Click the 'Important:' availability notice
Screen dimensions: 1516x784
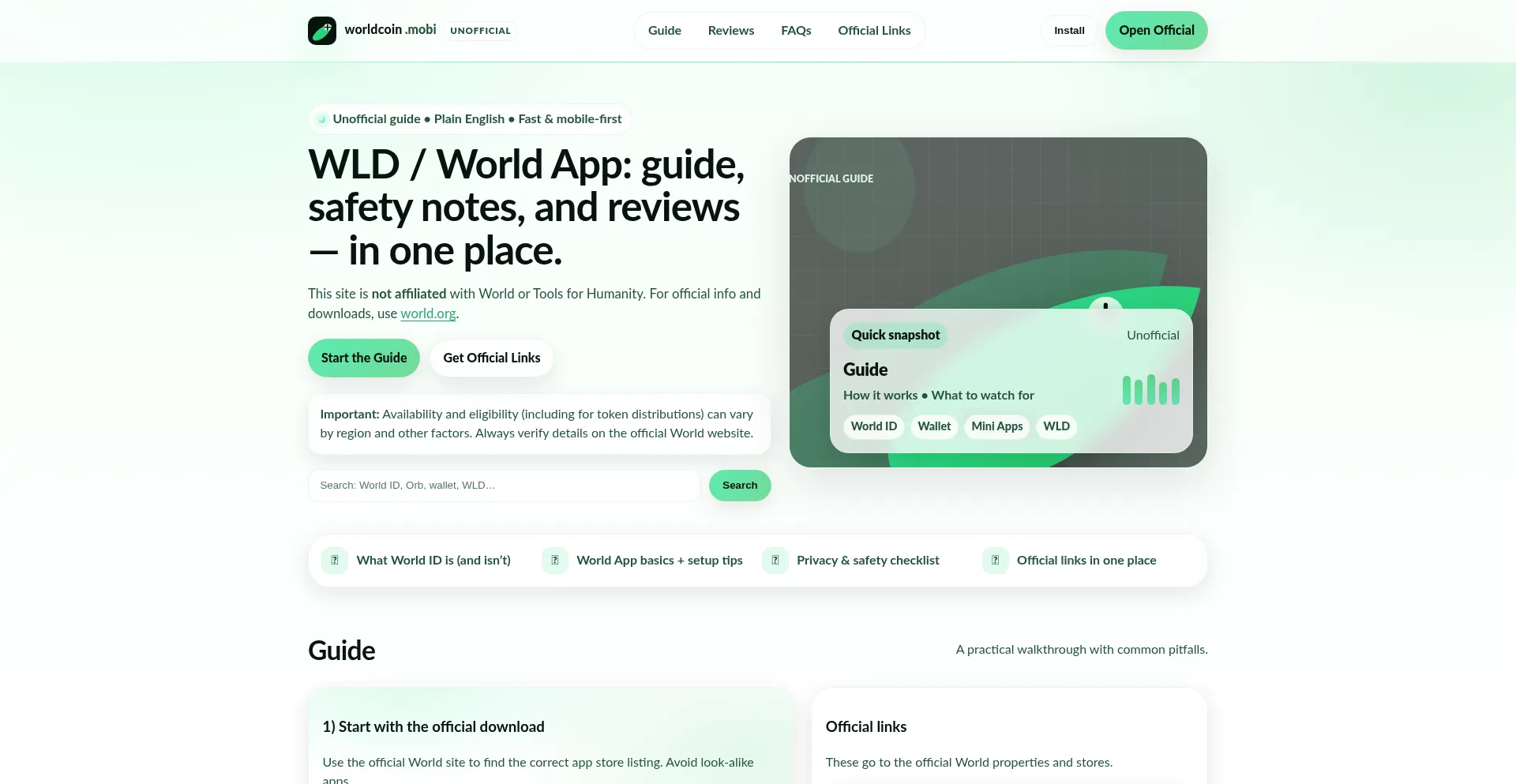click(539, 424)
